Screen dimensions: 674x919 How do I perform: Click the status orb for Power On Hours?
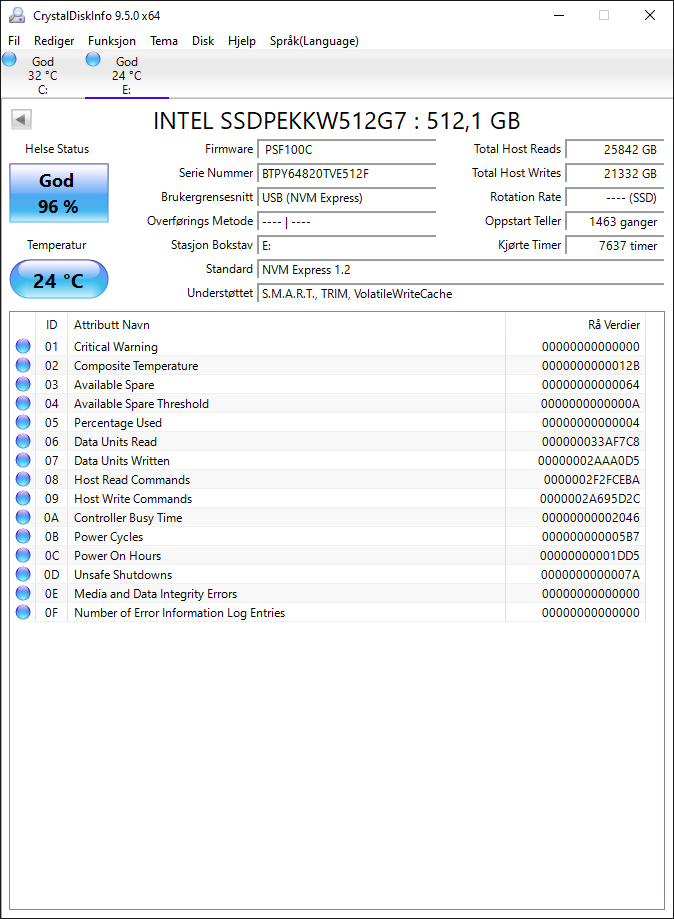tap(23, 555)
